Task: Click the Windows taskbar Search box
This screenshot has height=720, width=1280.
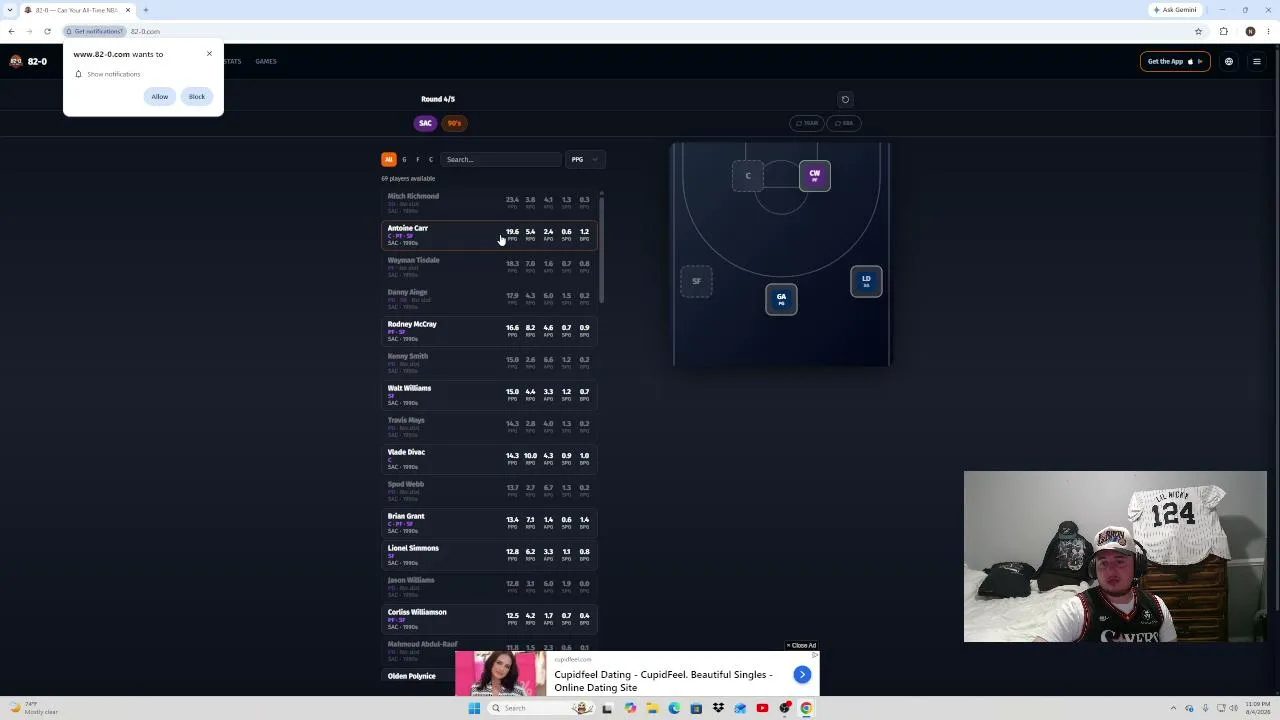Action: point(540,708)
